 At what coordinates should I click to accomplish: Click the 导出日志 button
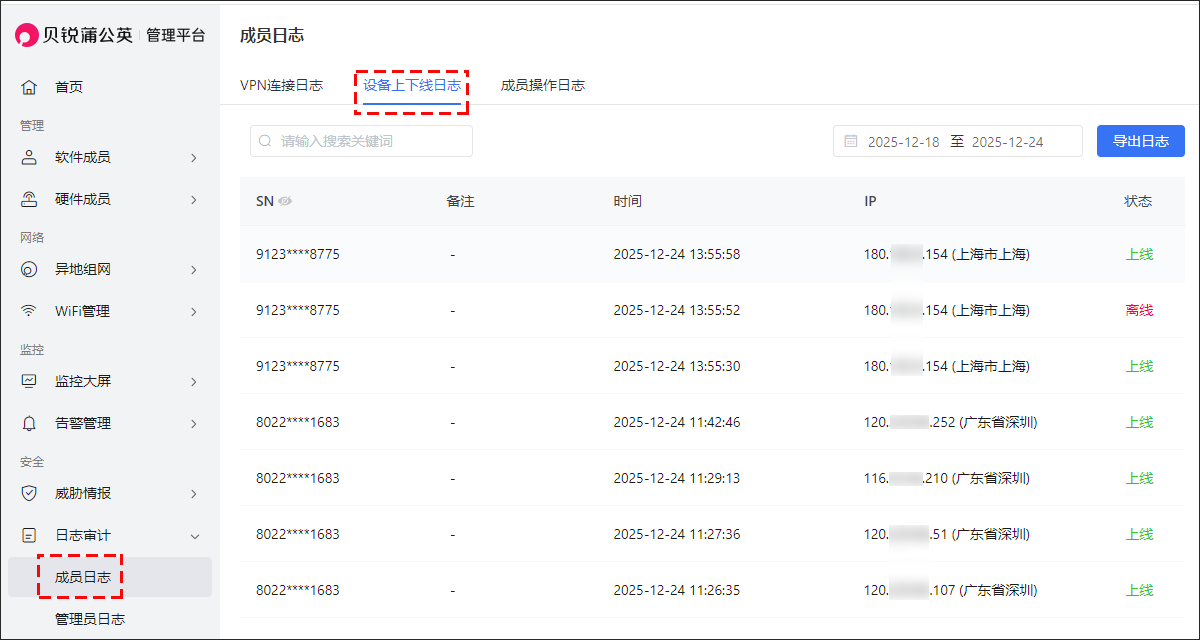[1140, 141]
